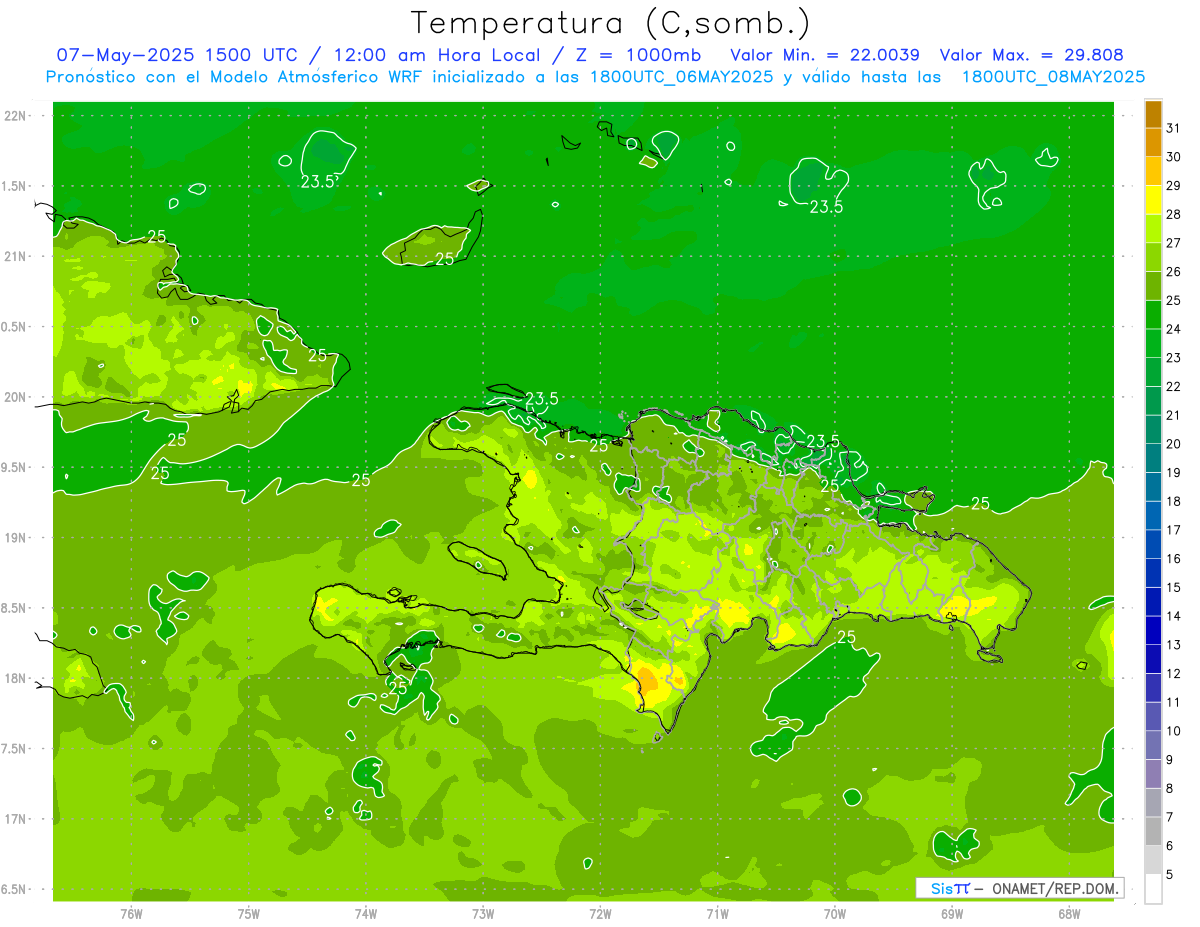Click the 21N latitude axis label

point(16,257)
